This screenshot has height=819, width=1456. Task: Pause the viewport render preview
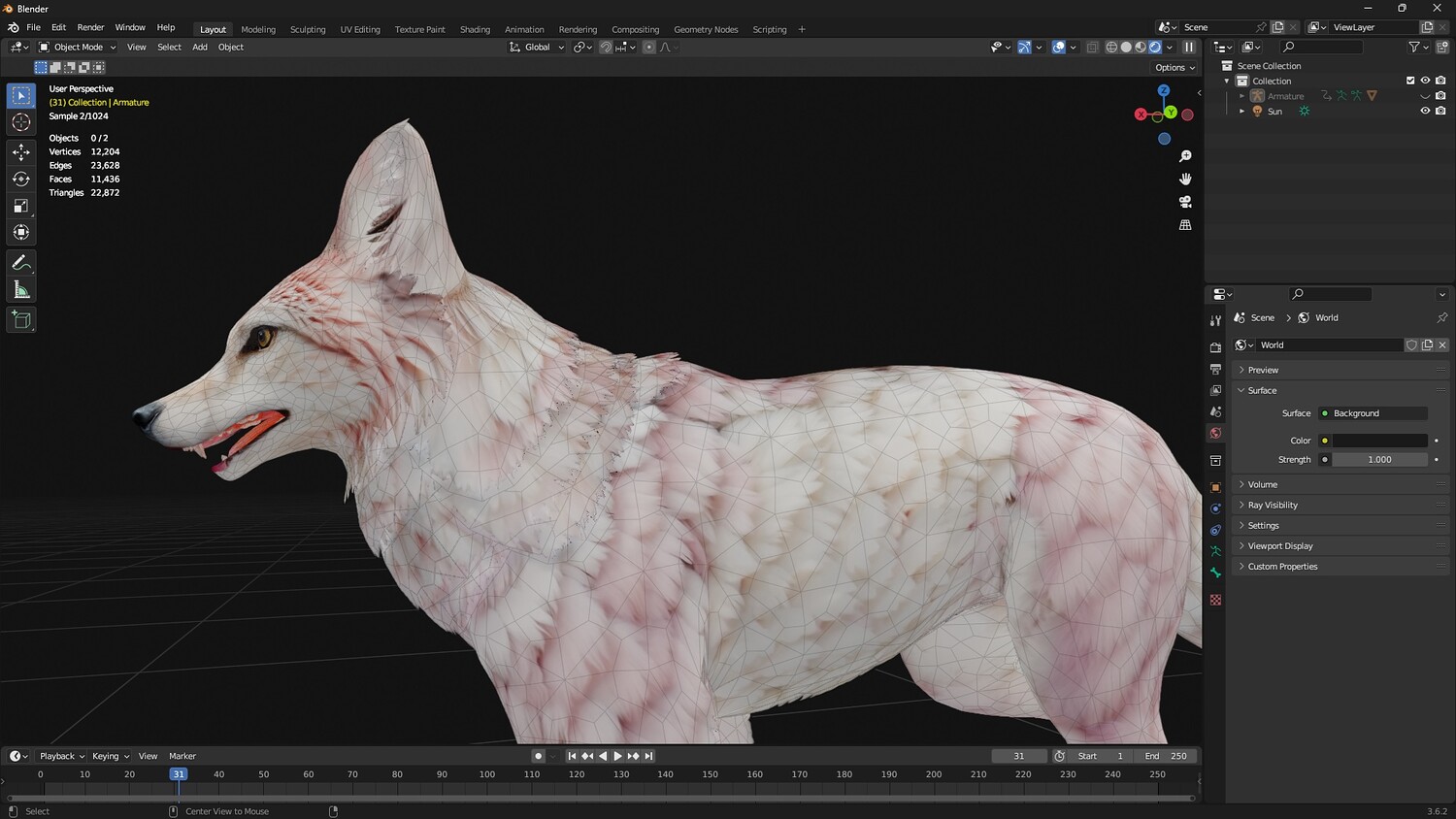pos(1189,47)
